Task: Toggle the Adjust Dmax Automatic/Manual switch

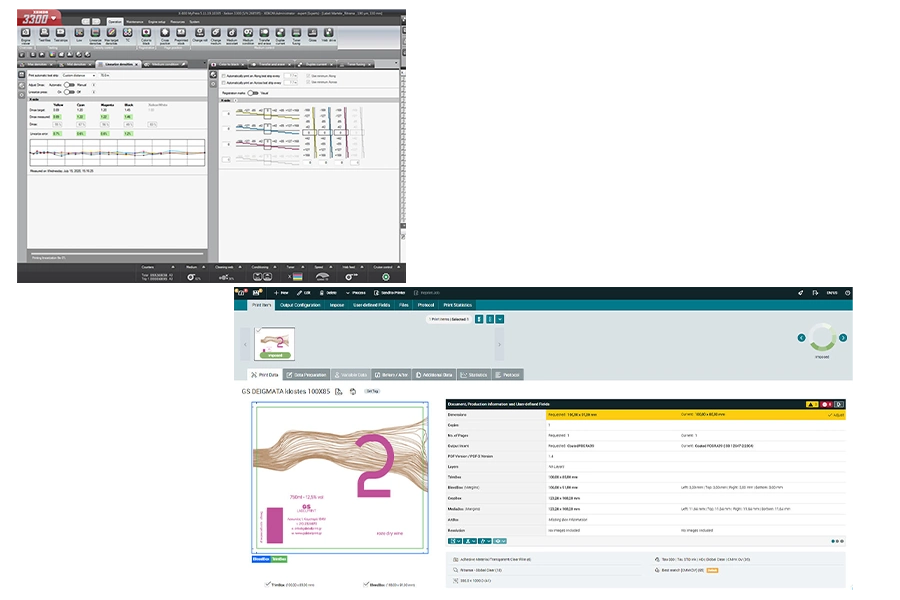Action: [70, 85]
